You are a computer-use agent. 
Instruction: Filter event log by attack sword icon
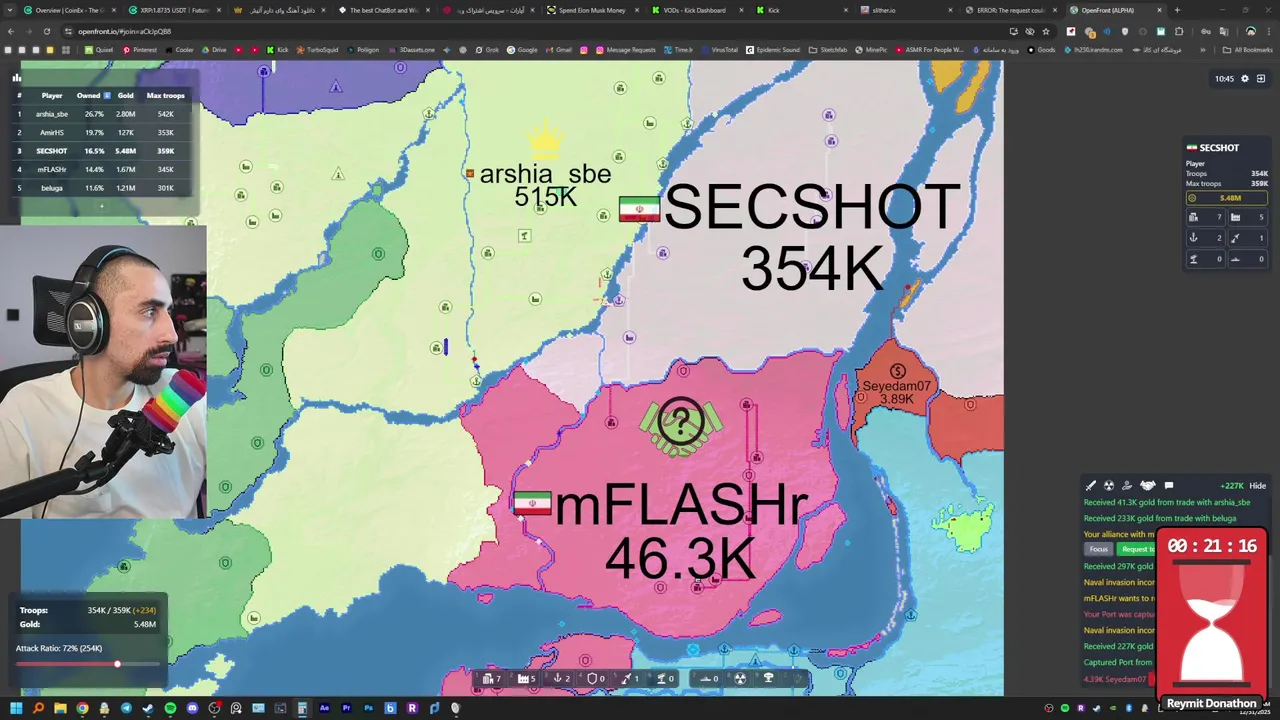click(1091, 486)
